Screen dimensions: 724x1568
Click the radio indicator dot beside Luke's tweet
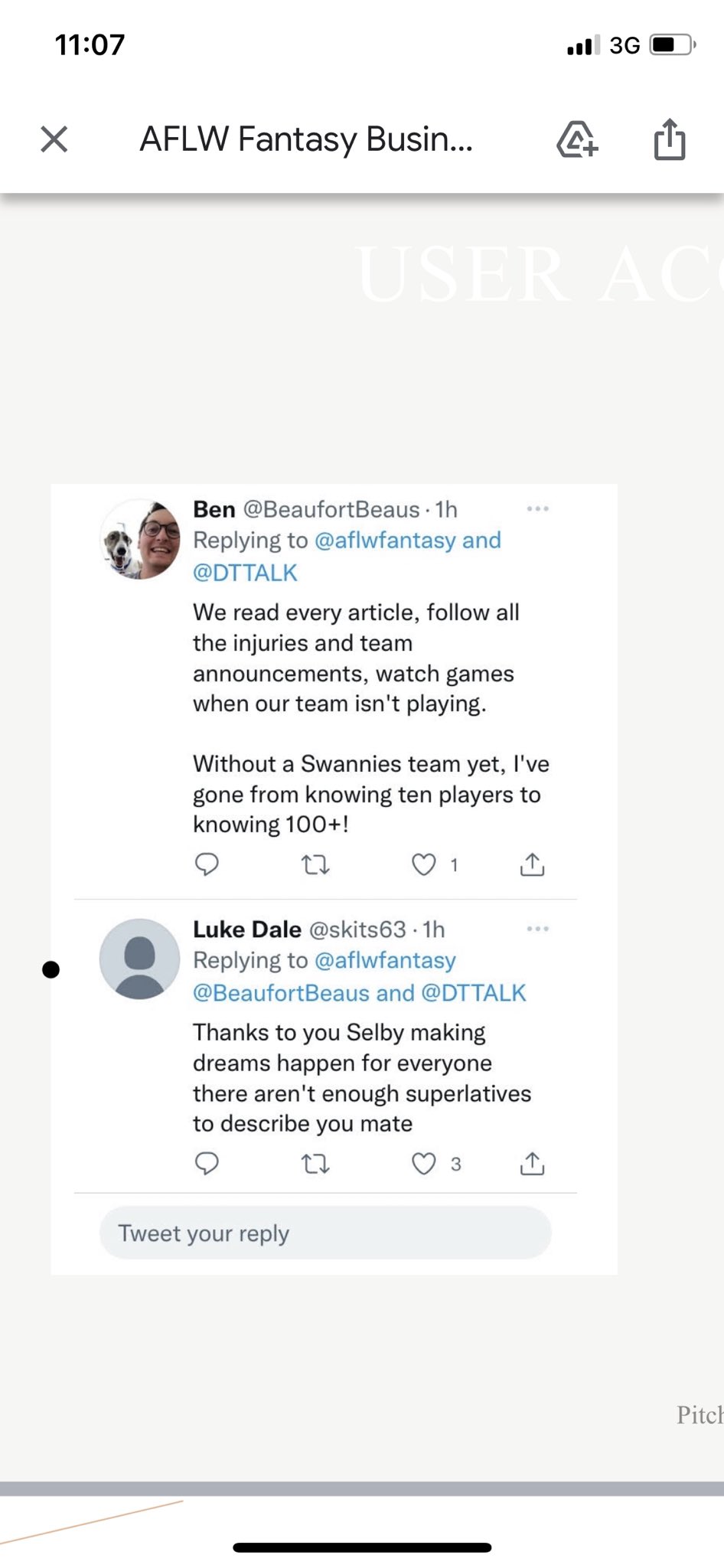pos(52,969)
